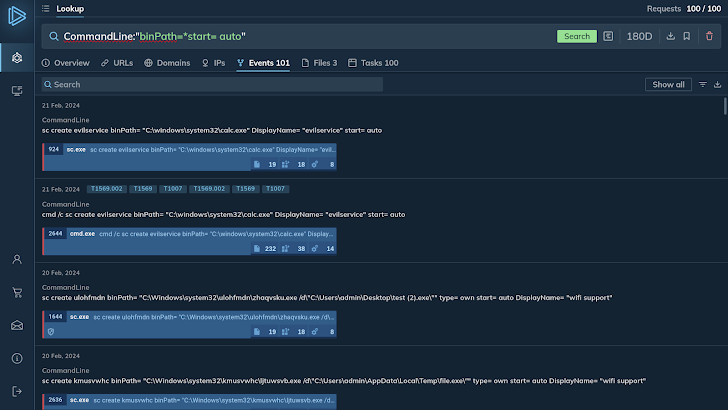Click the T1569.002 technique tag
This screenshot has width=728, height=410.
click(106, 189)
